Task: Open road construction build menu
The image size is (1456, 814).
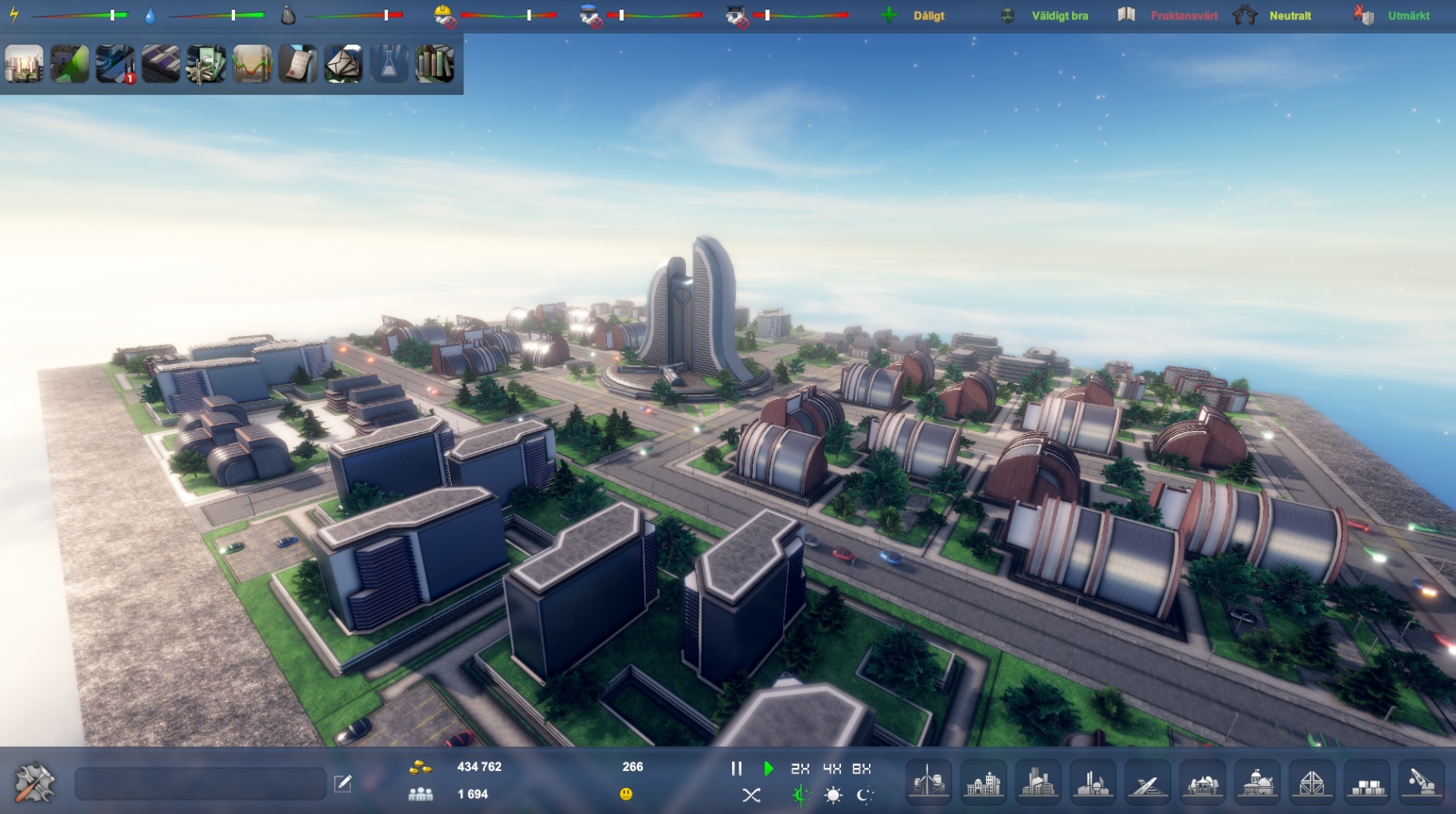Action: coord(1148,782)
